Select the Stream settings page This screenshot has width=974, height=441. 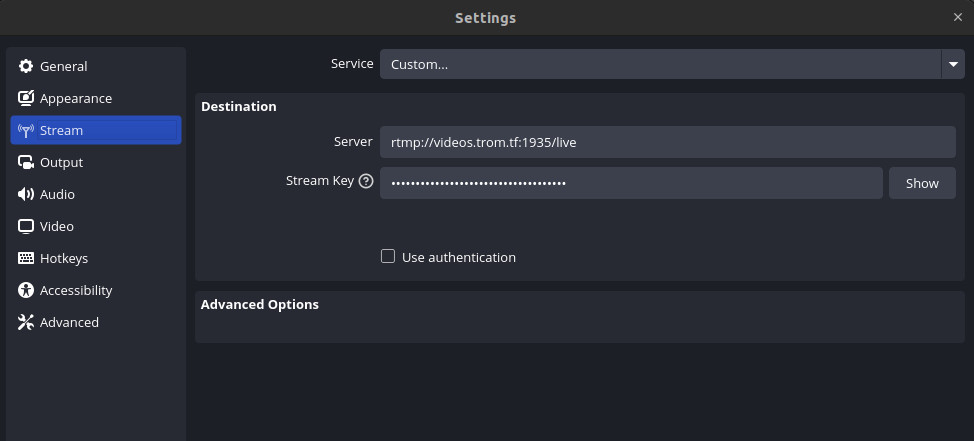96,130
